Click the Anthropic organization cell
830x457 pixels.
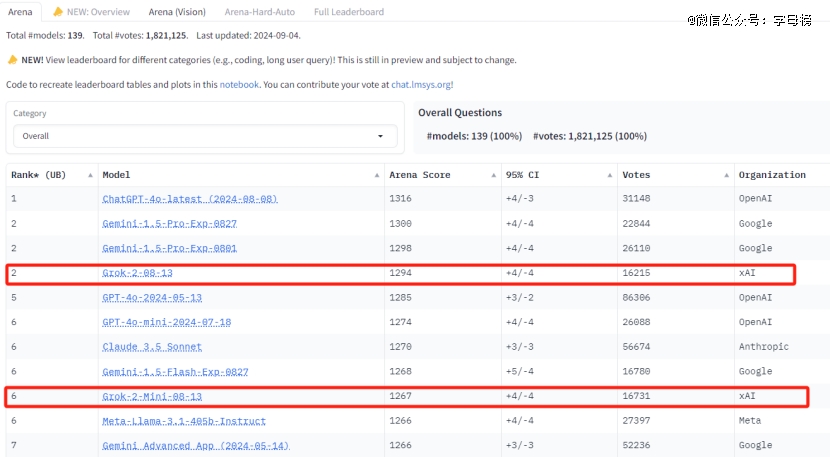pyautogui.click(x=763, y=347)
